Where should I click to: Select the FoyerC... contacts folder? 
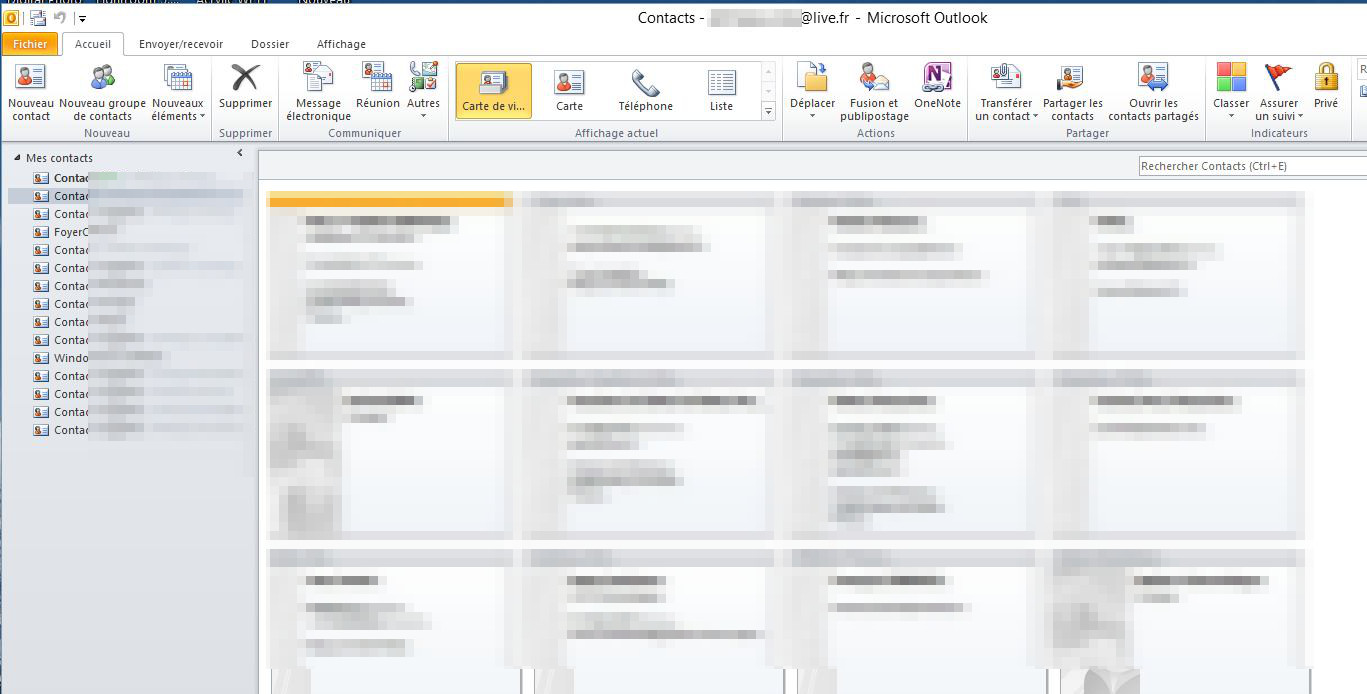coord(71,232)
